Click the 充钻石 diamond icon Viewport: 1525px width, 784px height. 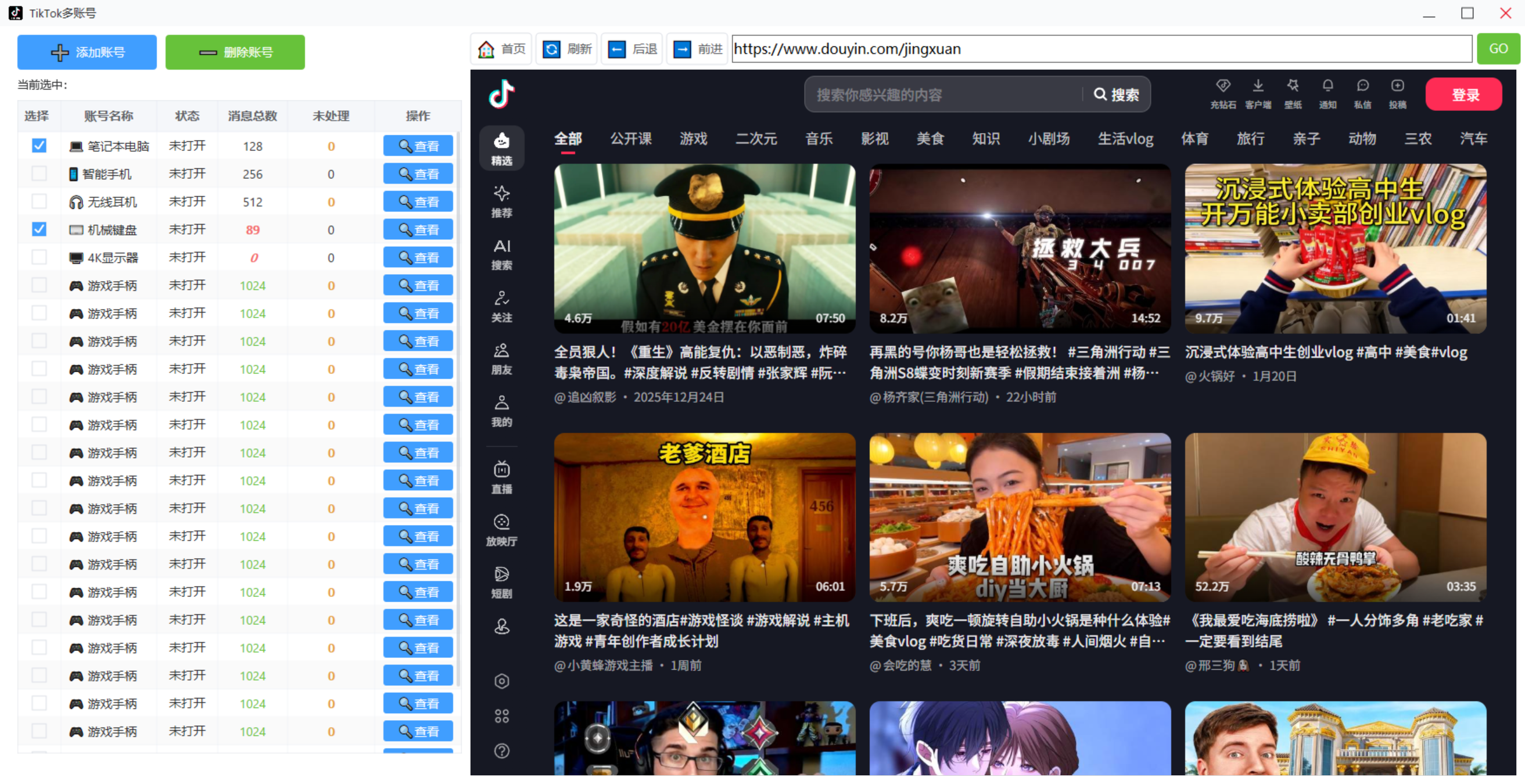pyautogui.click(x=1222, y=93)
